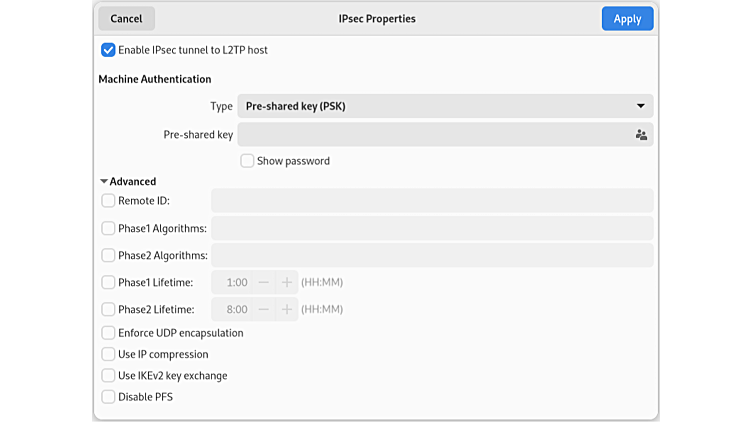Enable Use IKEv2 key exchange

[x=108, y=376]
